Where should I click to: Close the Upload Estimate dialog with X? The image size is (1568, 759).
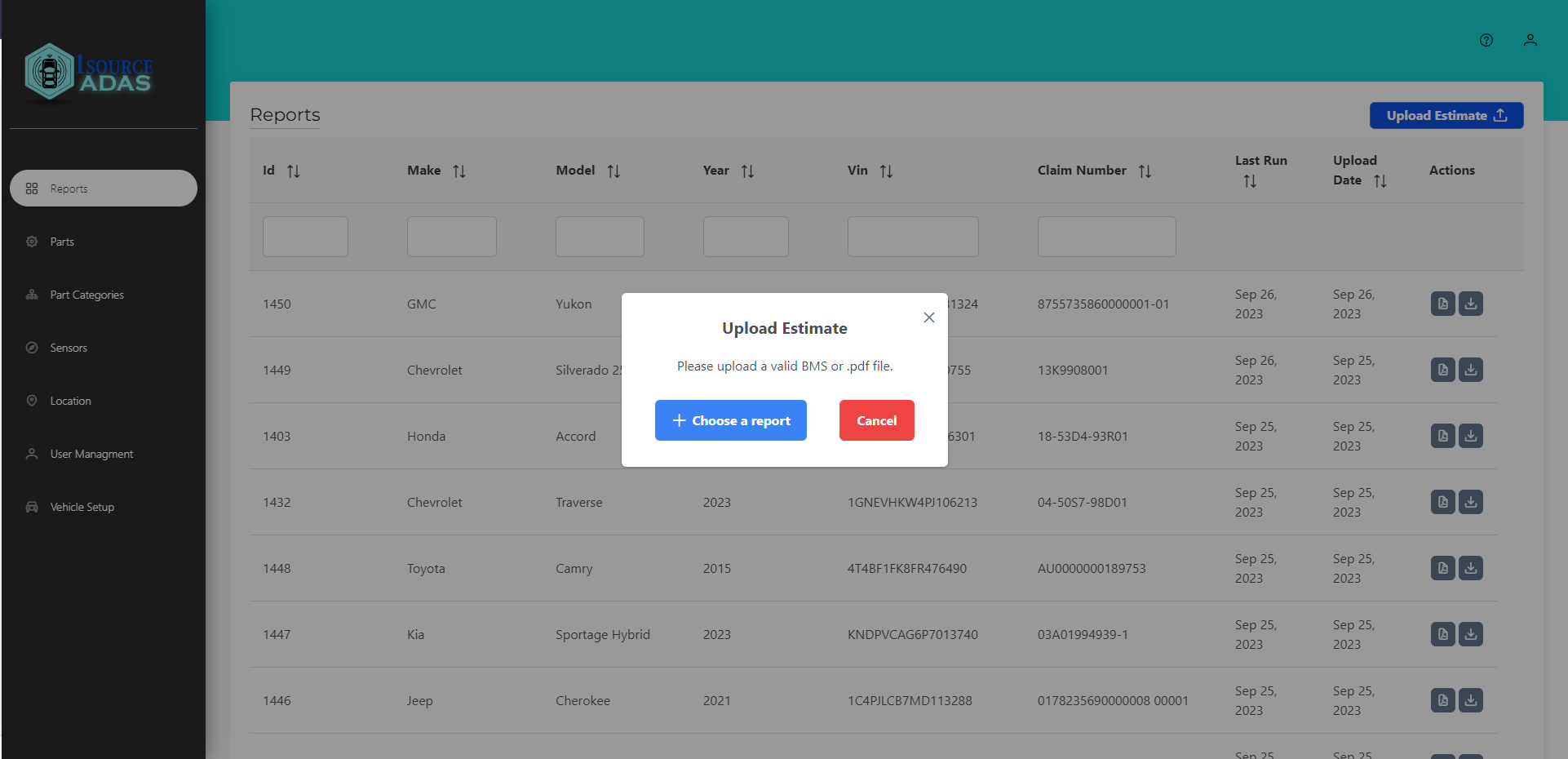coord(929,317)
